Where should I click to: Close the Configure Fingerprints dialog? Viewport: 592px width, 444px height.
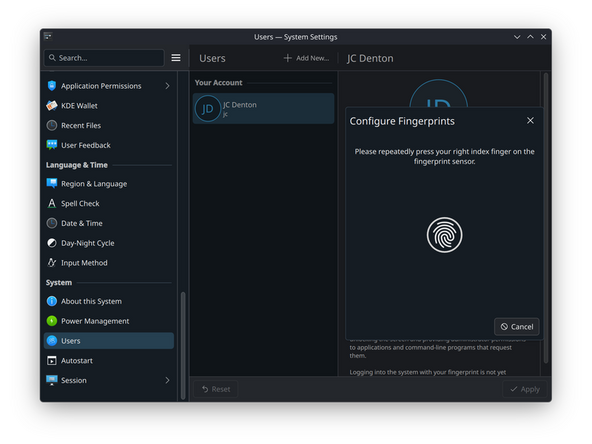click(x=530, y=120)
